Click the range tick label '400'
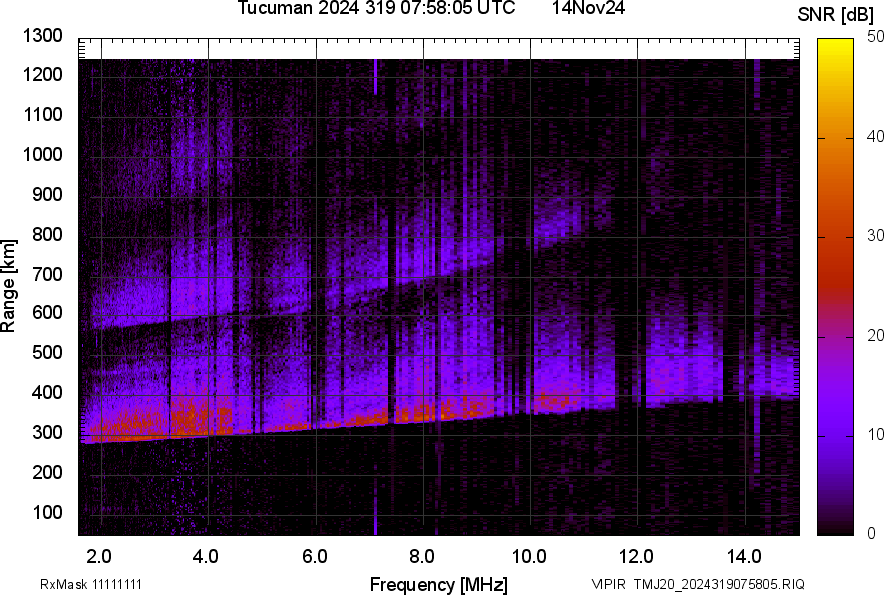The height and width of the screenshot is (595, 884). tap(47, 392)
